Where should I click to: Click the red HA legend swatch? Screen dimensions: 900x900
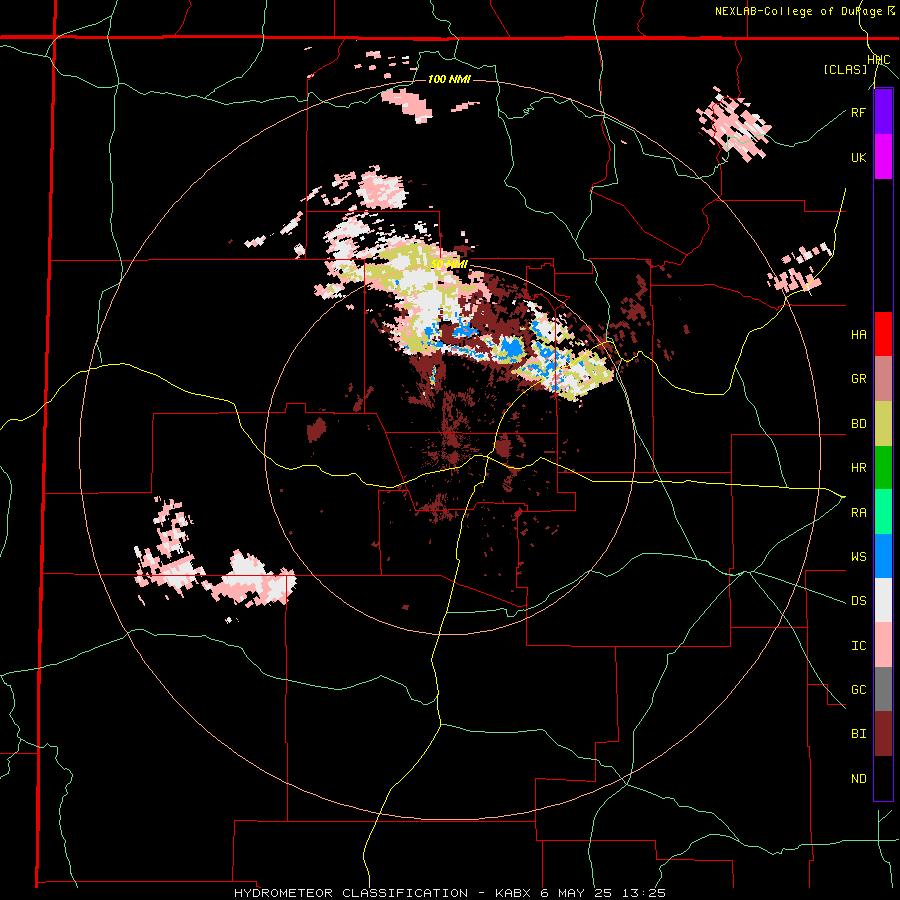(883, 334)
